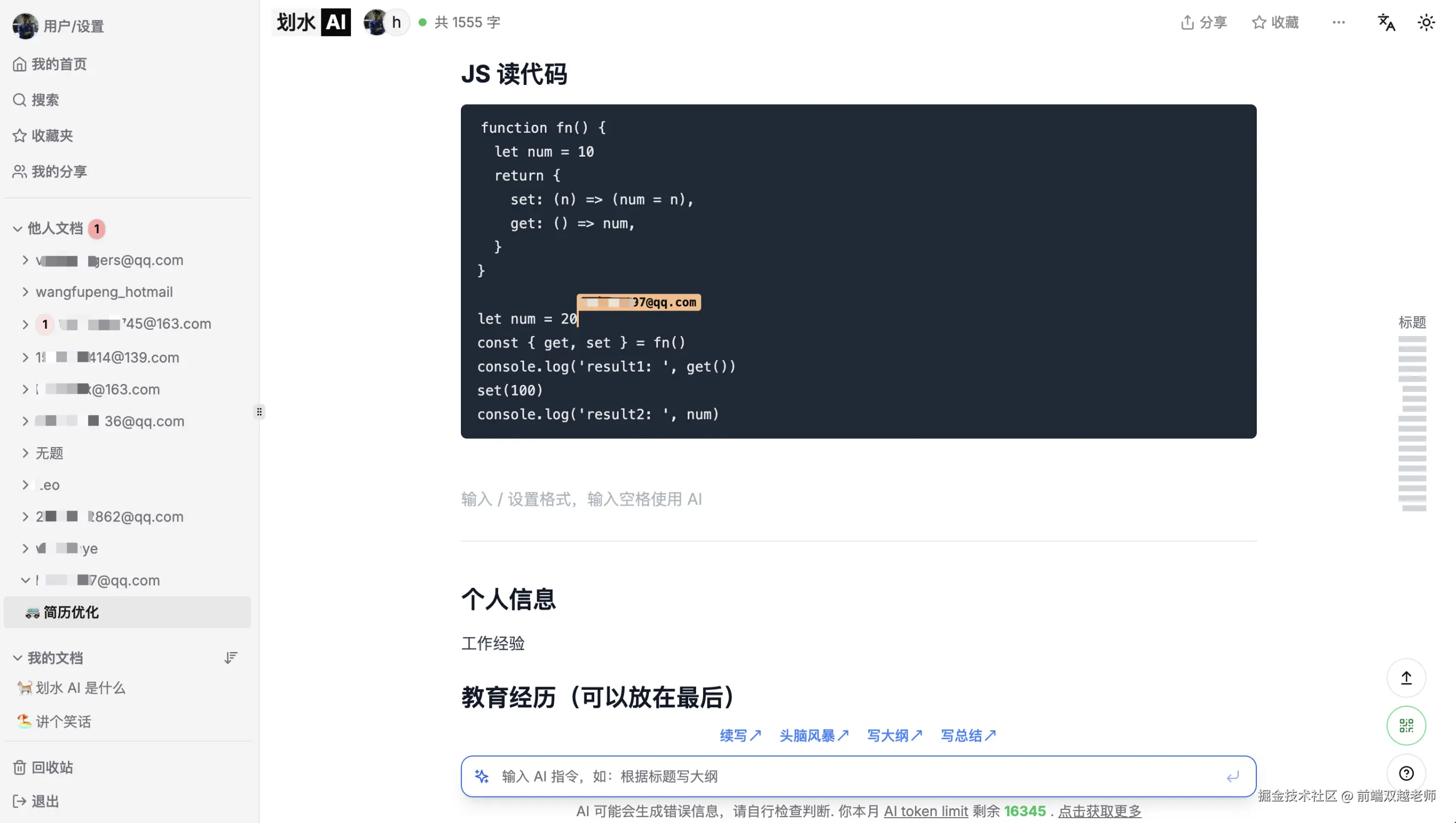Click the 退出 logout icon
This screenshot has width=1456, height=823.
point(19,801)
